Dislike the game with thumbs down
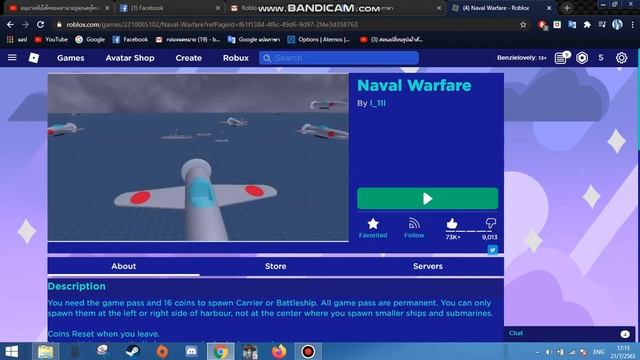This screenshot has height=360, width=640. pyautogui.click(x=491, y=223)
